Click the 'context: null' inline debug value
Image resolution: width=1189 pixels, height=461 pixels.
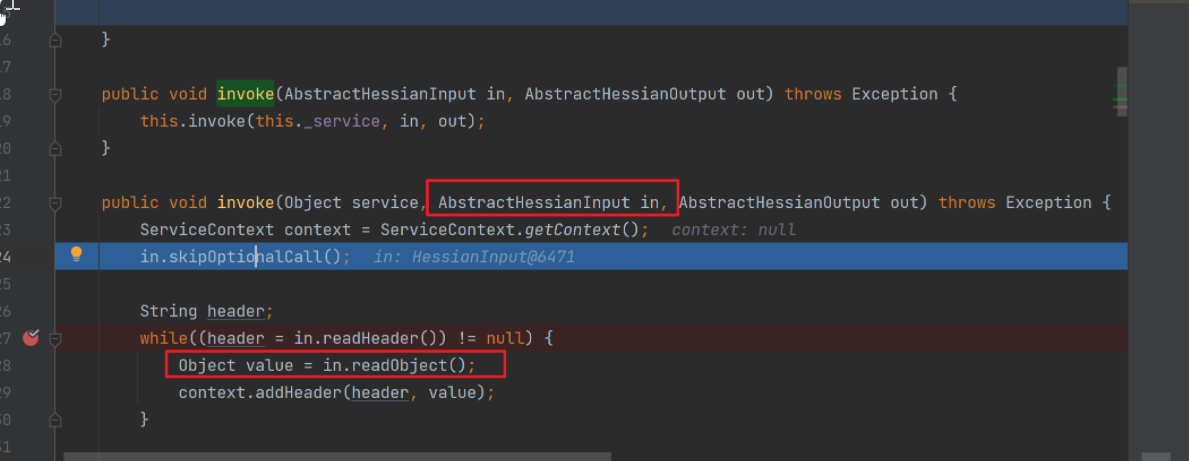click(x=734, y=230)
